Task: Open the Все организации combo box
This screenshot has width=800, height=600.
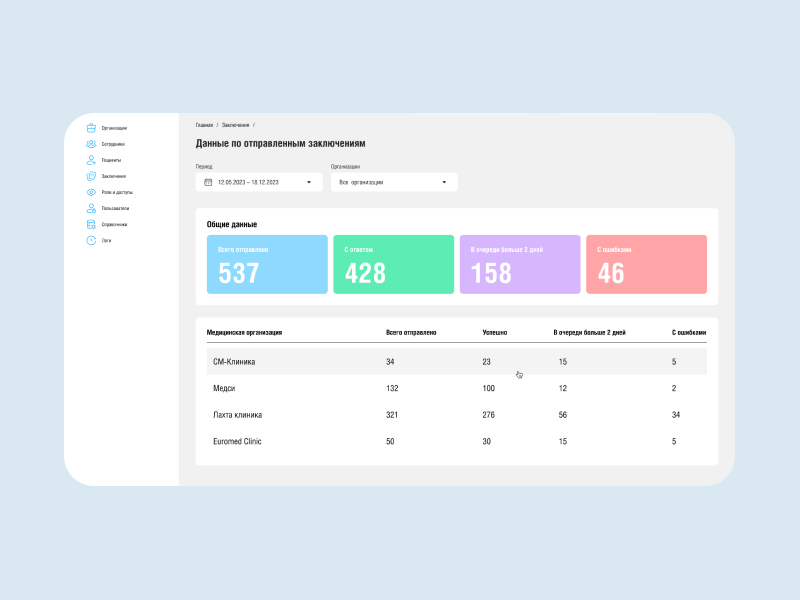Action: (x=394, y=182)
